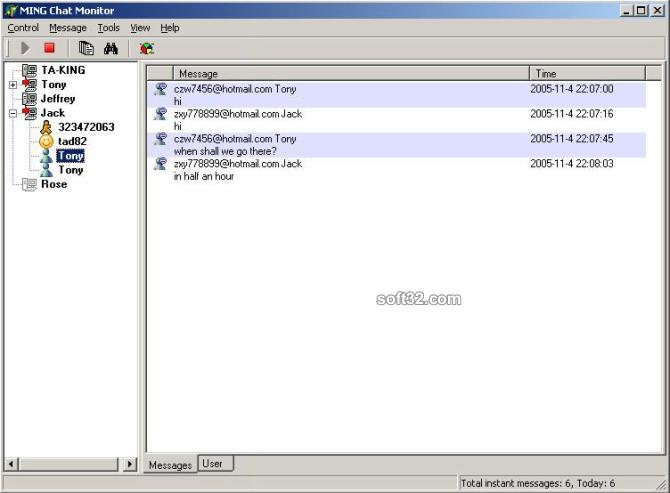Click the Jeffrey computer icon
This screenshot has height=493, width=670.
tap(29, 99)
